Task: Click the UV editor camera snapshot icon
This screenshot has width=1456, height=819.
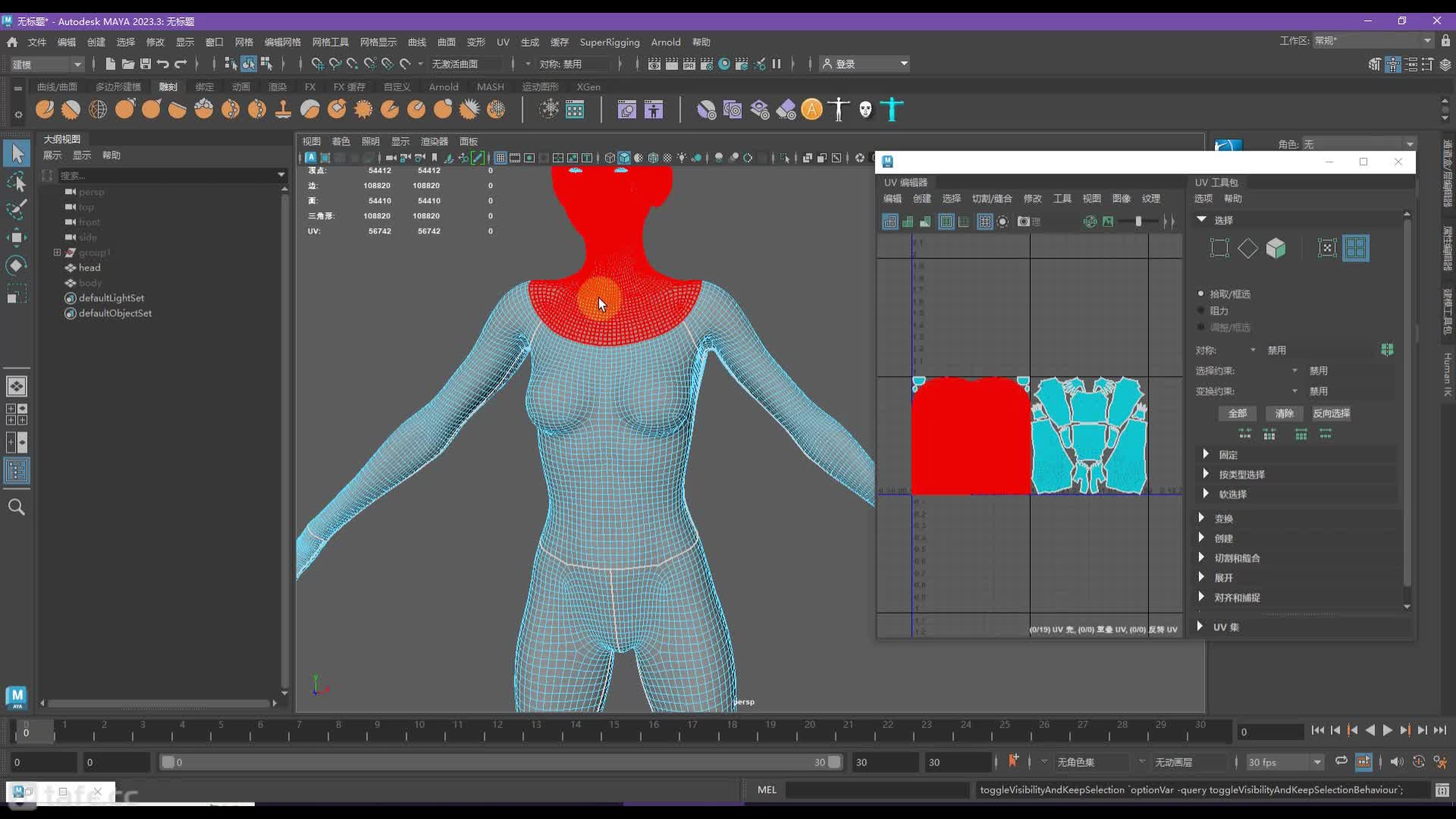Action: click(x=1024, y=221)
